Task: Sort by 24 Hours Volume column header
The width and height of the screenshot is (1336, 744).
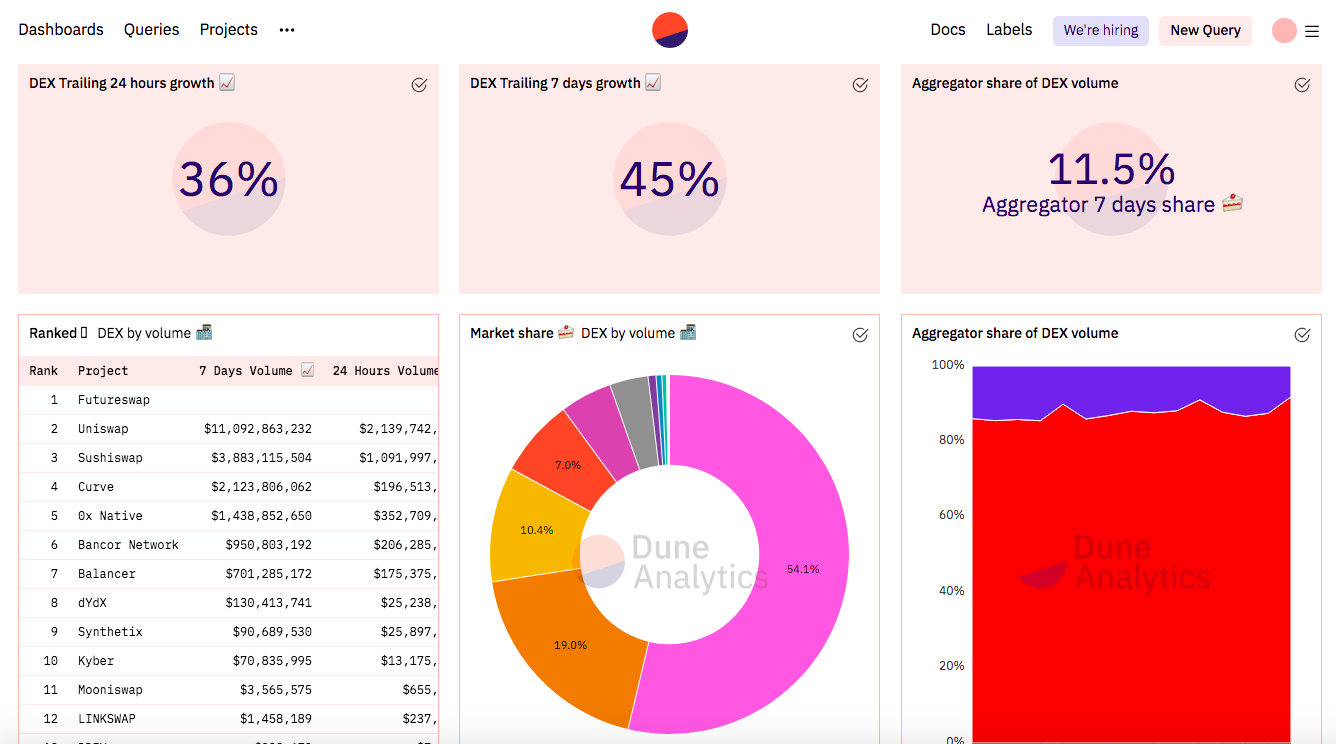Action: [x=385, y=371]
